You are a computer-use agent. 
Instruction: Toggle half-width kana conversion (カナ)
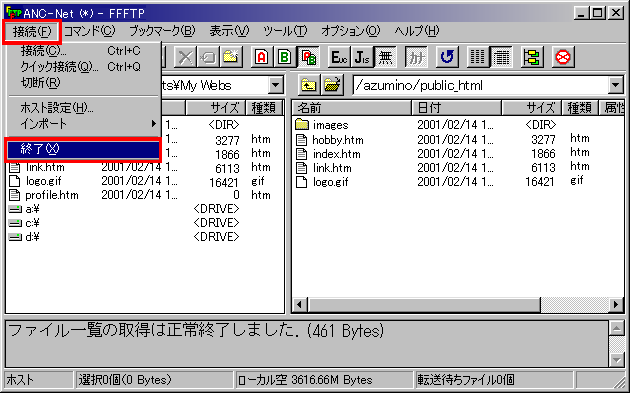coord(416,57)
